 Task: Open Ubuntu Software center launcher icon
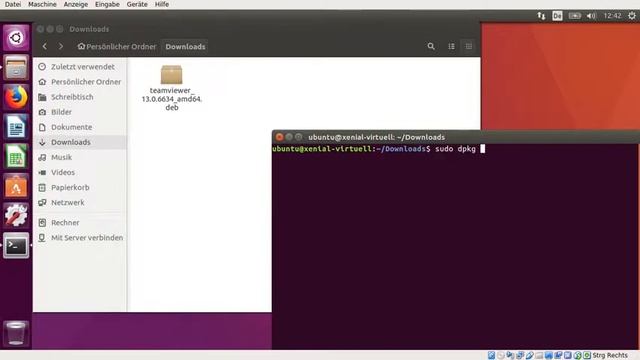(x=16, y=187)
